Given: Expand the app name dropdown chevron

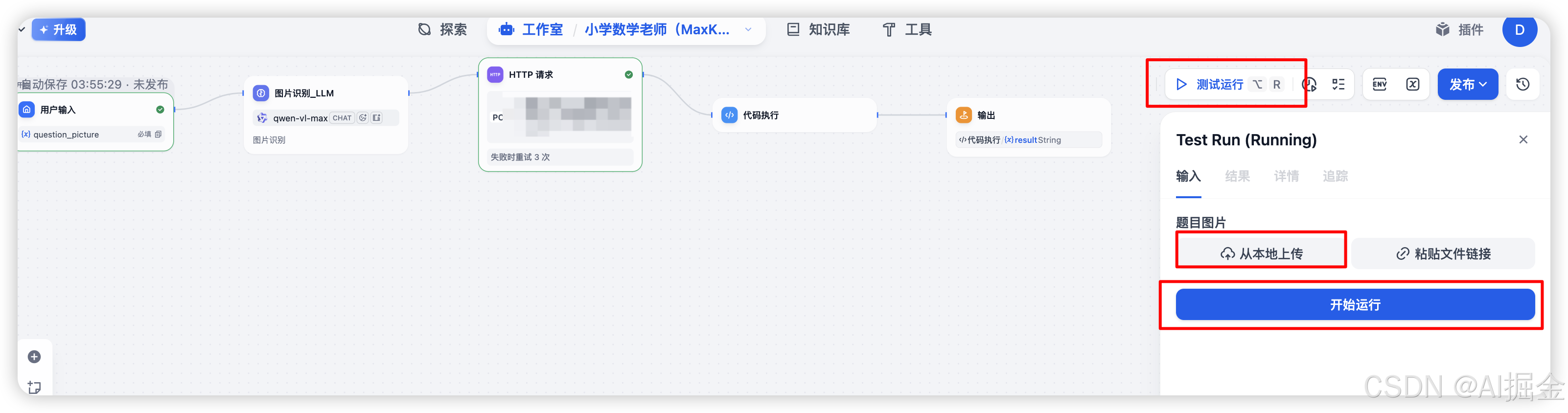Looking at the screenshot, I should click(748, 29).
